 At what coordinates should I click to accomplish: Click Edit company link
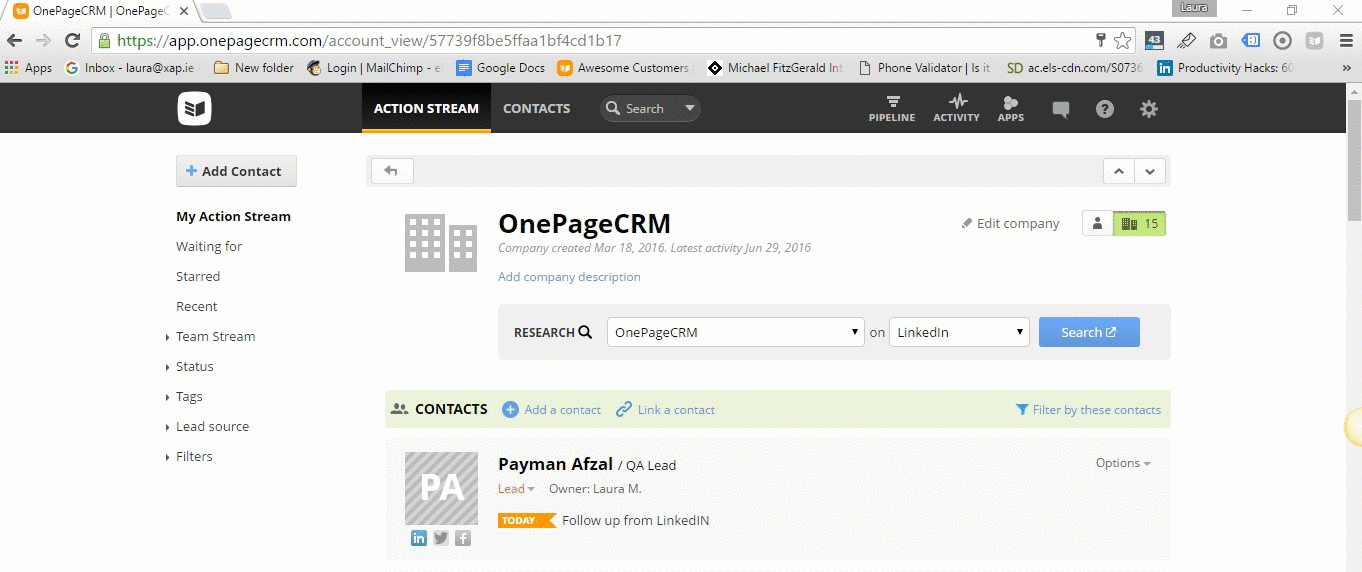point(1010,223)
